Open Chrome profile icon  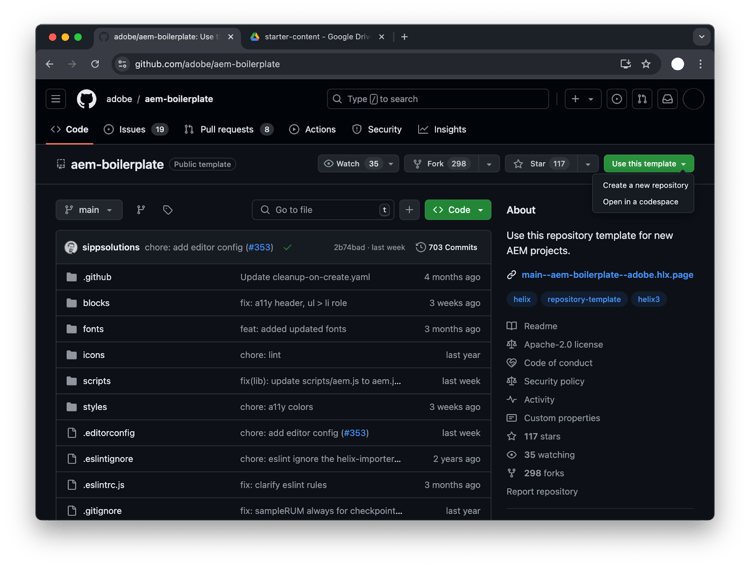[677, 64]
